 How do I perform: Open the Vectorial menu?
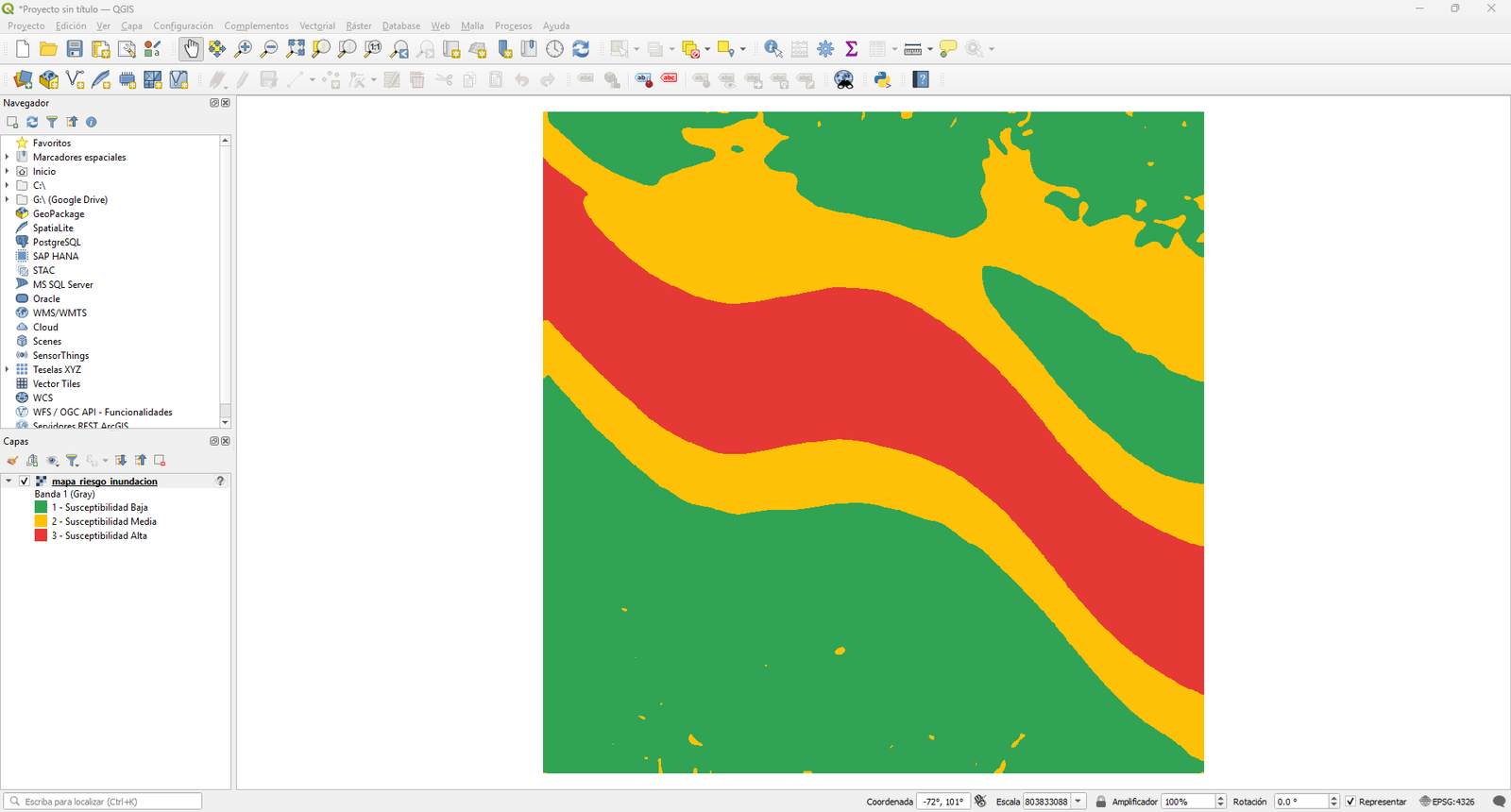[x=317, y=25]
